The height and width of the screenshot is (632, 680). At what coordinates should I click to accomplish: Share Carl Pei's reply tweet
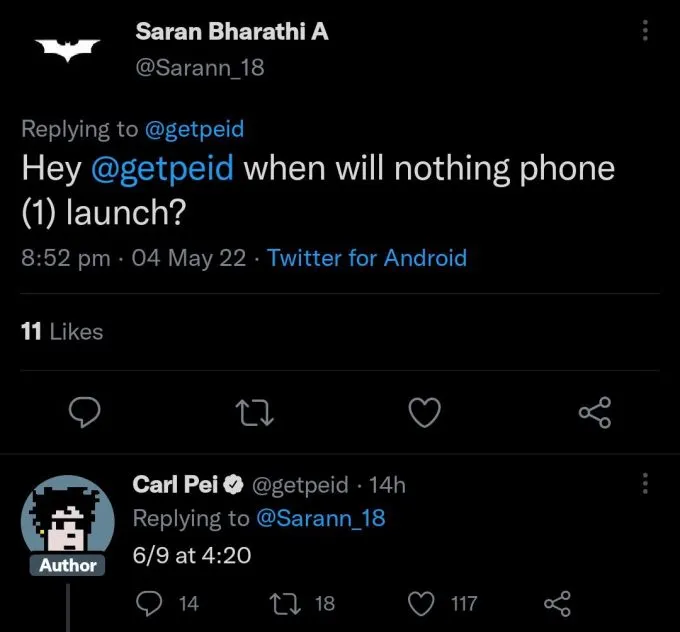click(556, 603)
